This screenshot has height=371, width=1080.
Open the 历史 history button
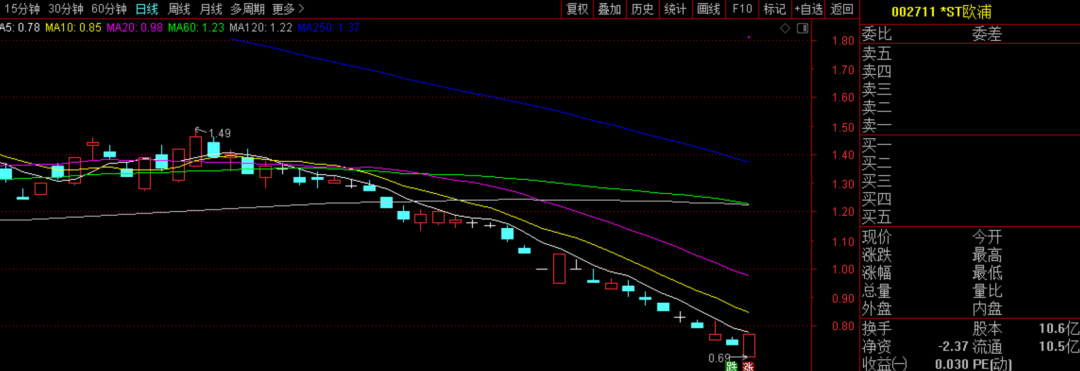[x=642, y=9]
